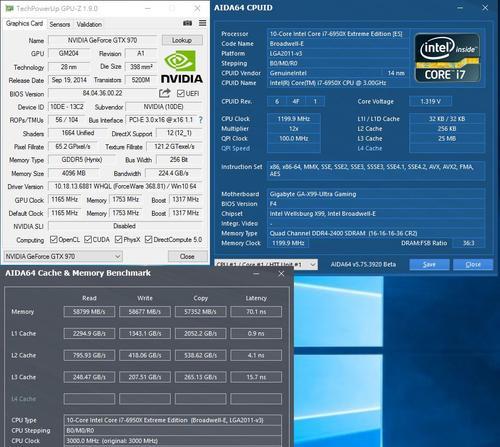Switch to the Graphics Card tab
The width and height of the screenshot is (500, 447).
pos(24,23)
